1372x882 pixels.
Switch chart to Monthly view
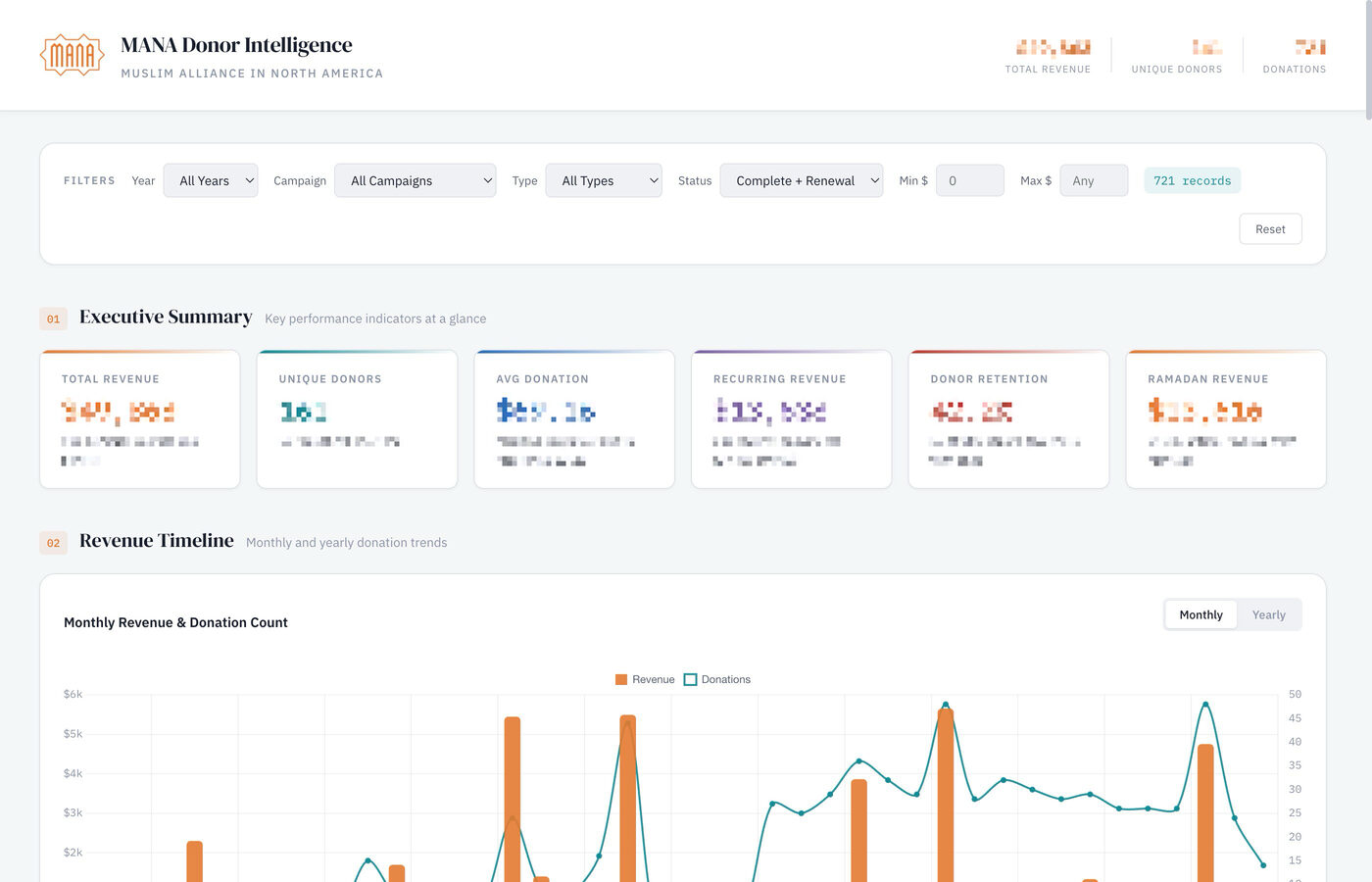click(1200, 614)
